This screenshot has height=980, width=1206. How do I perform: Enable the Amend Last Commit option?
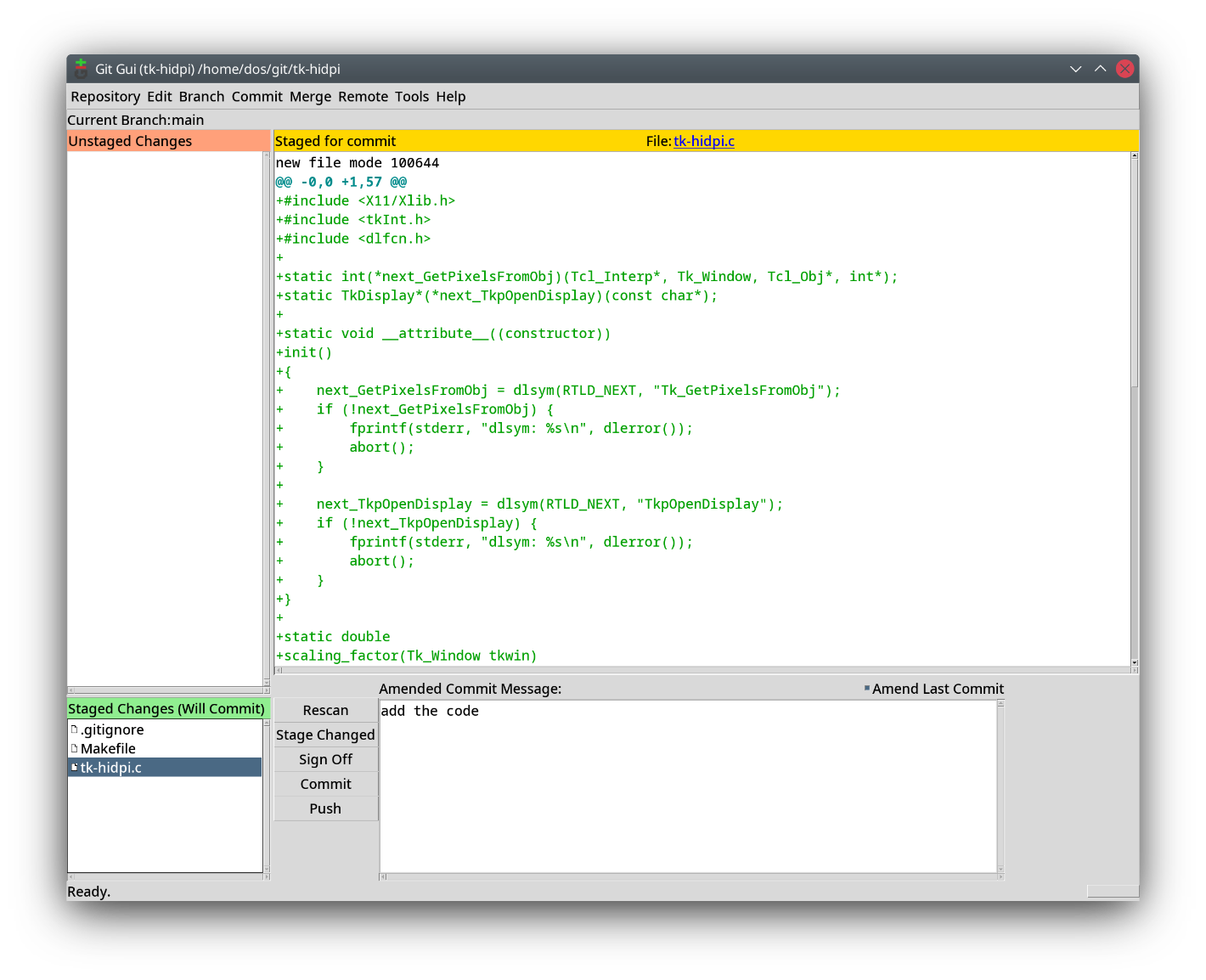coord(867,688)
